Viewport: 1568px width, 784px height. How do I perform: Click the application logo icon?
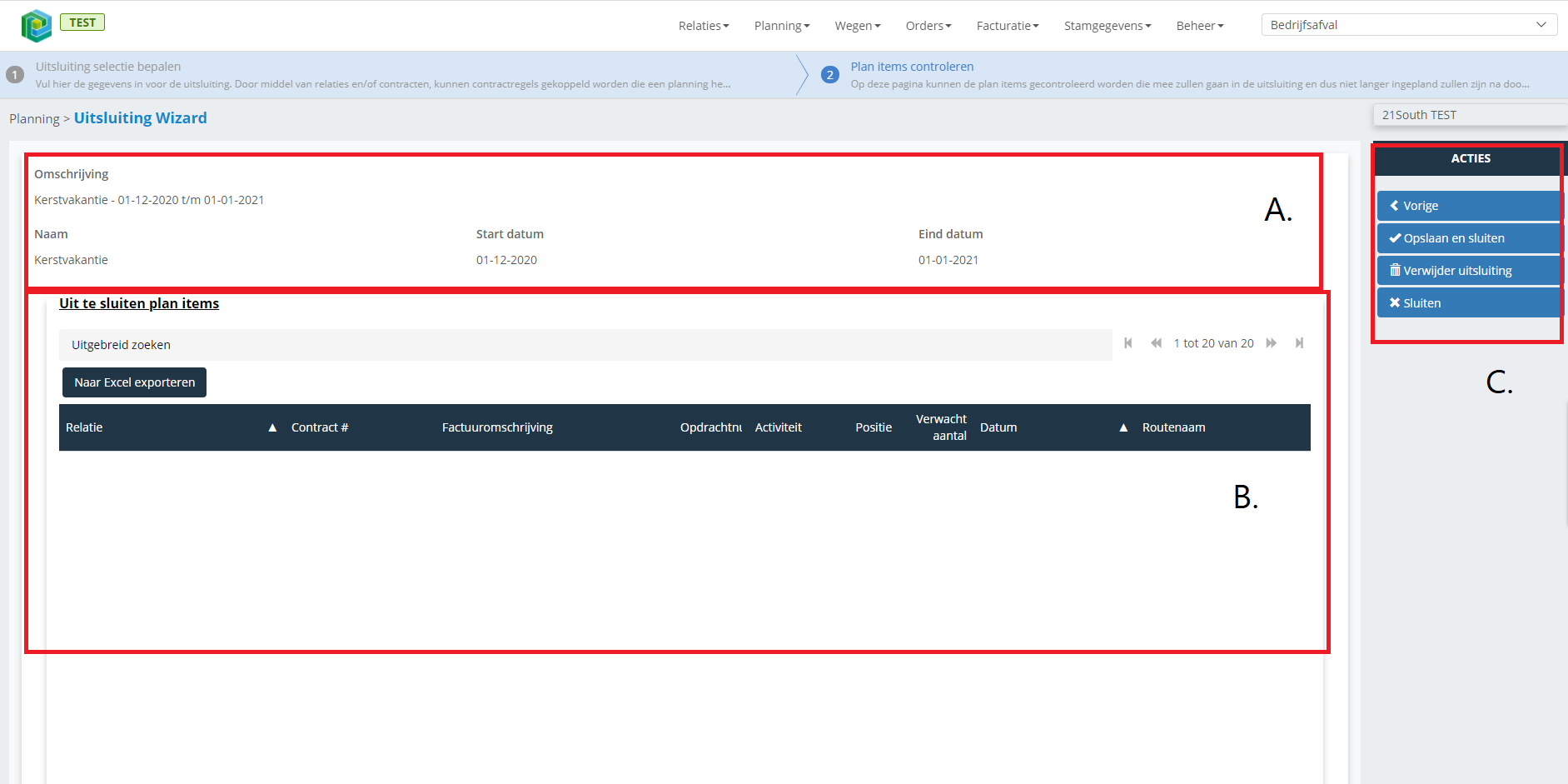pos(37,26)
